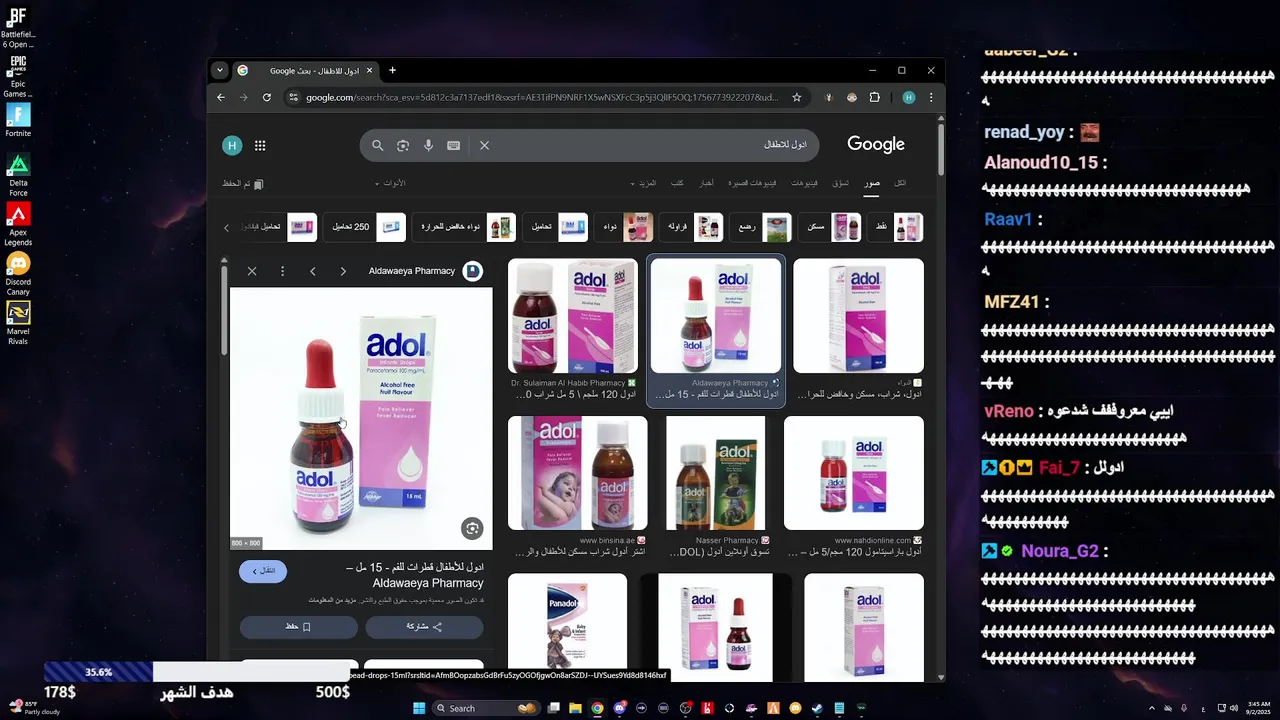Start voice search with microphone icon

tap(428, 145)
